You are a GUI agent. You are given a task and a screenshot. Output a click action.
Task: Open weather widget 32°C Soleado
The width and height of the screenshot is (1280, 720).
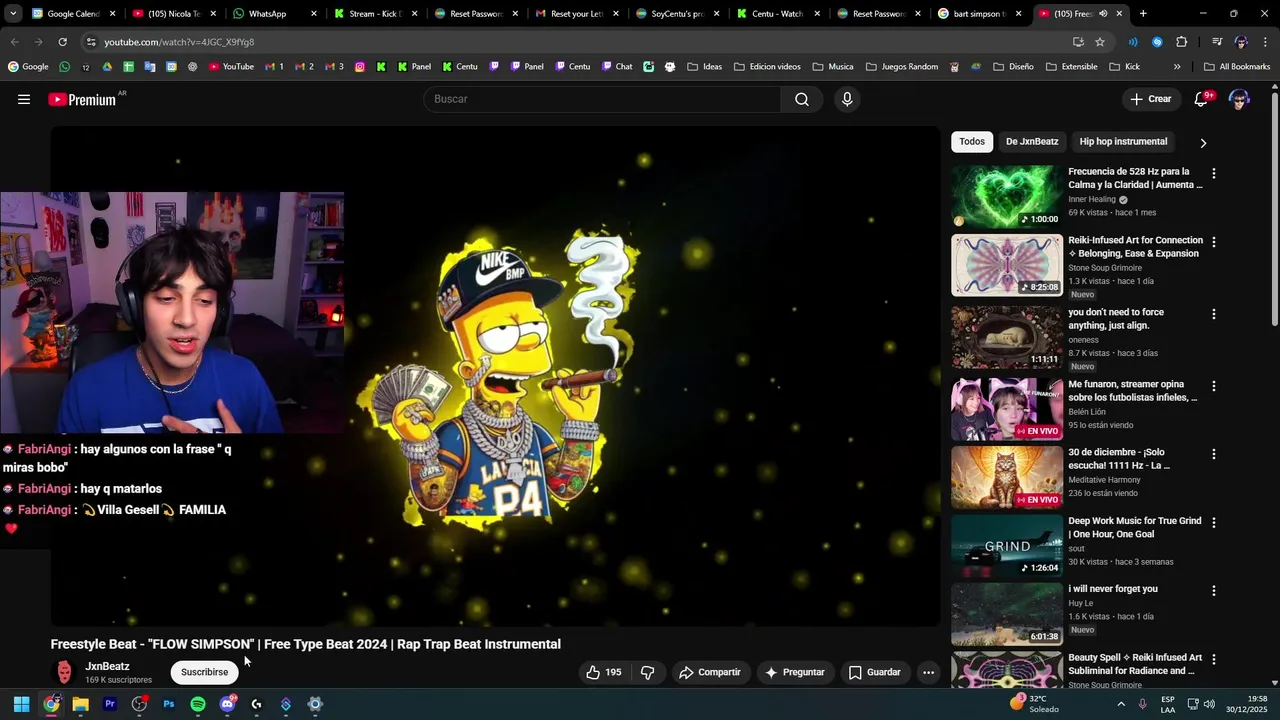(x=1034, y=704)
